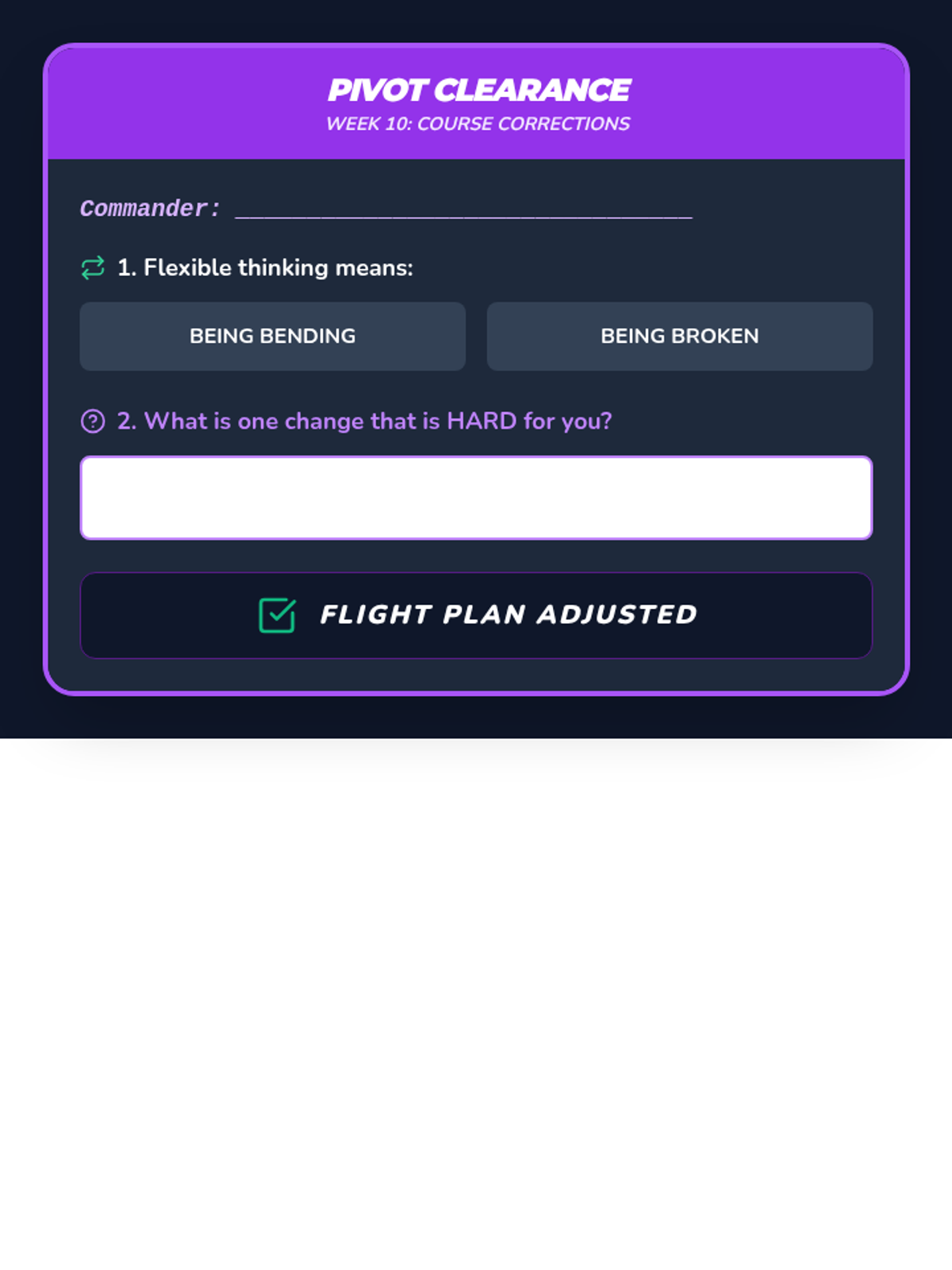Click the word ADJUSTED on bottom button

pos(617,614)
